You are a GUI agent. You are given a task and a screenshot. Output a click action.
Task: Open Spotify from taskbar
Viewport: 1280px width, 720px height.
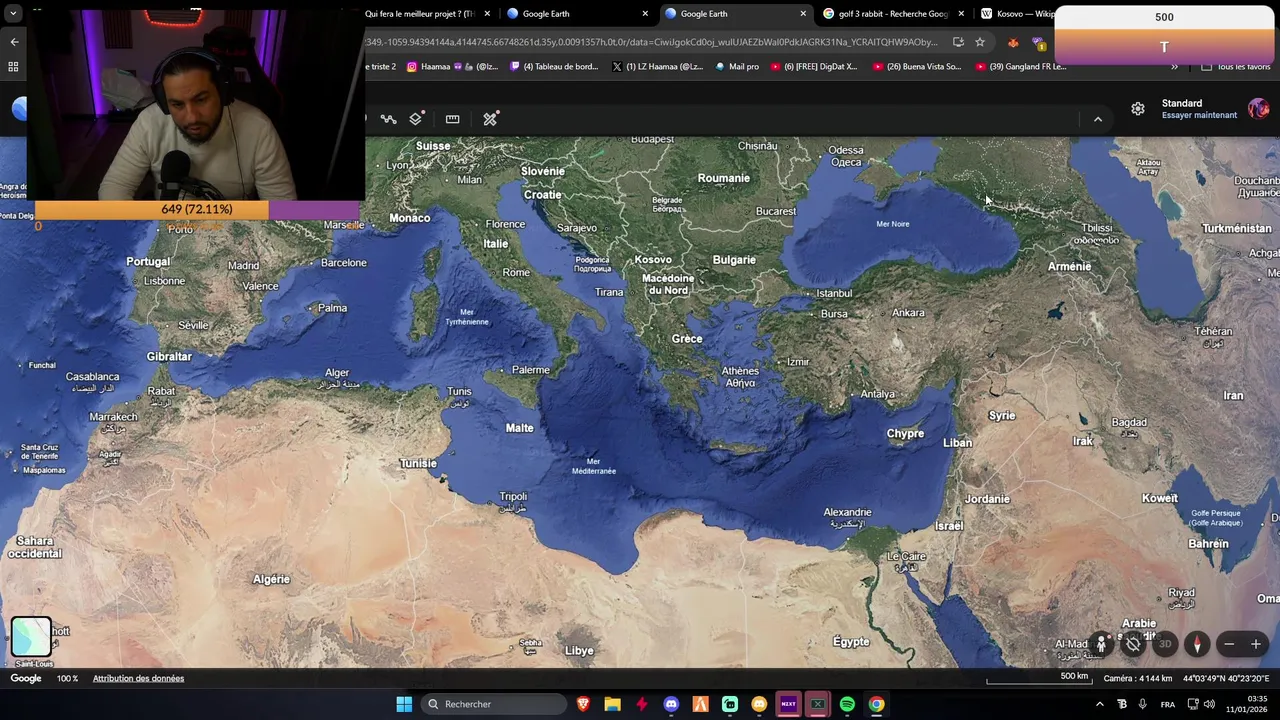pos(847,704)
